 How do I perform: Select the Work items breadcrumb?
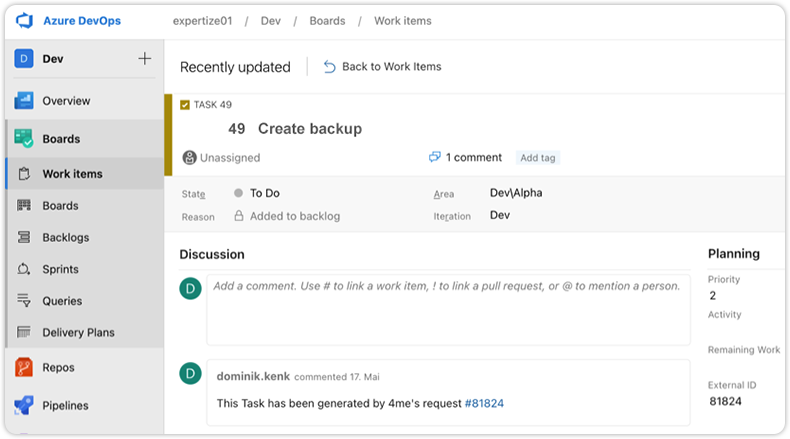[403, 21]
